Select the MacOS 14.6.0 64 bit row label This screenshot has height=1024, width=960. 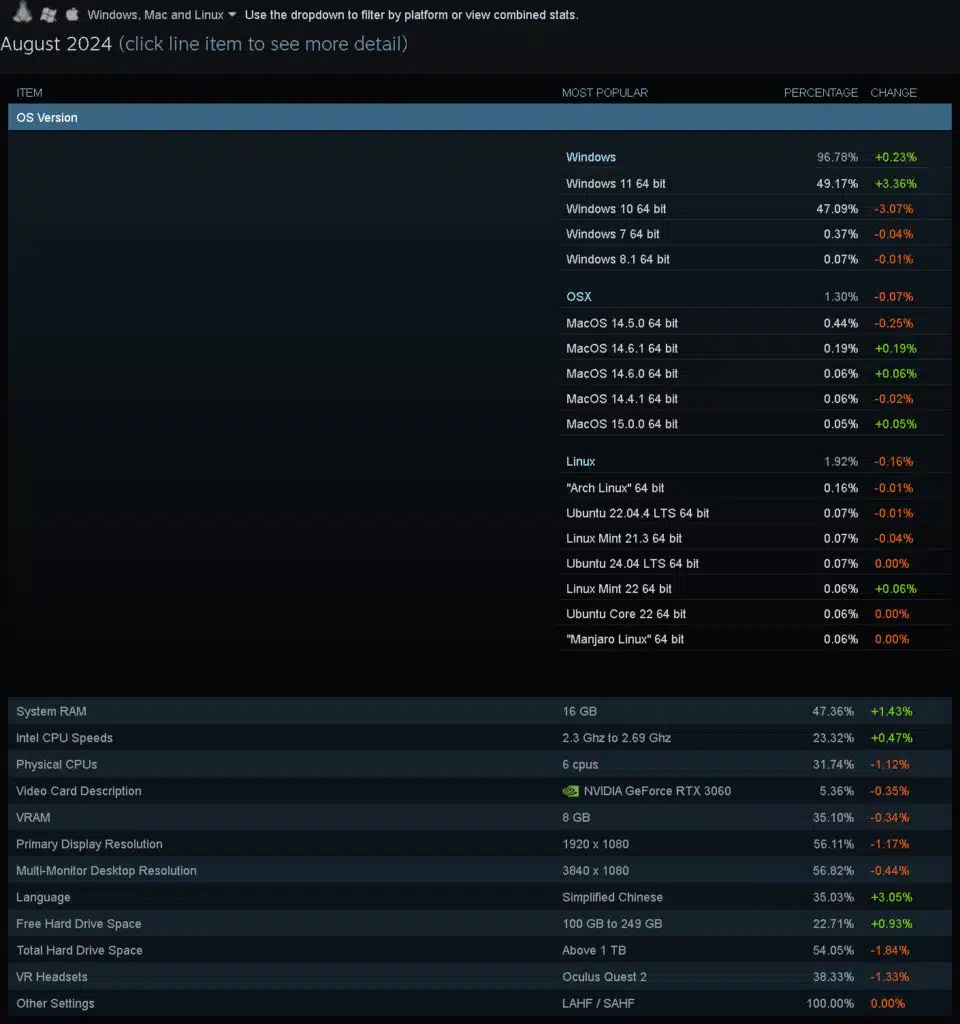[x=622, y=374]
